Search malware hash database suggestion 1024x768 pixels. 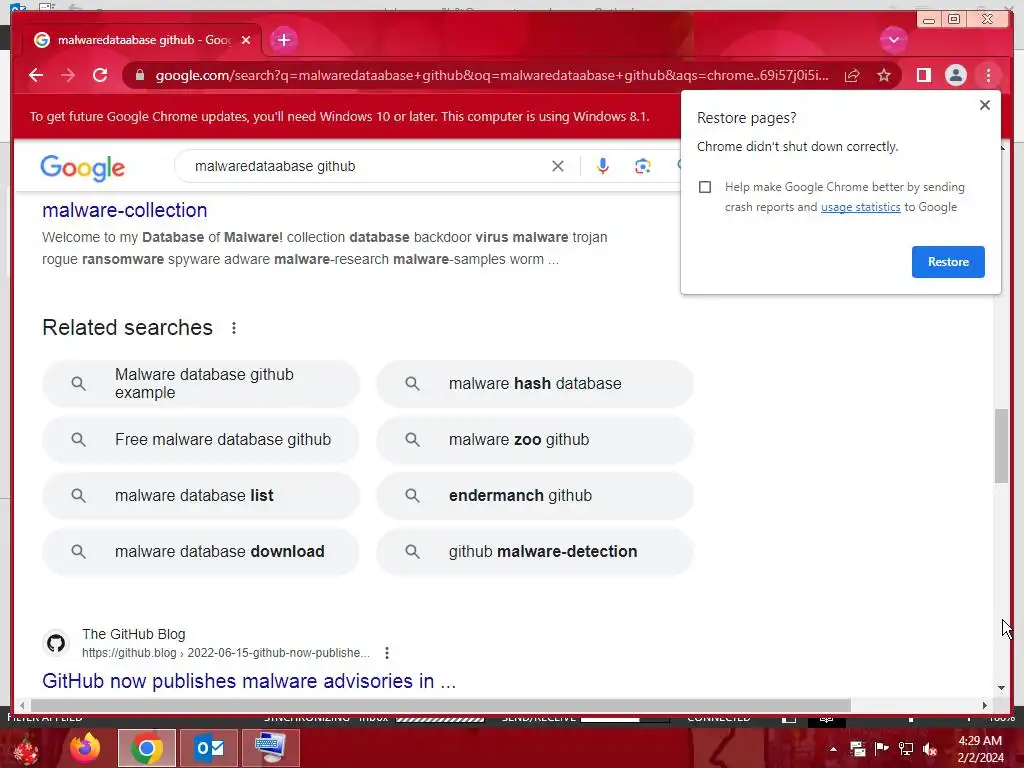click(535, 383)
